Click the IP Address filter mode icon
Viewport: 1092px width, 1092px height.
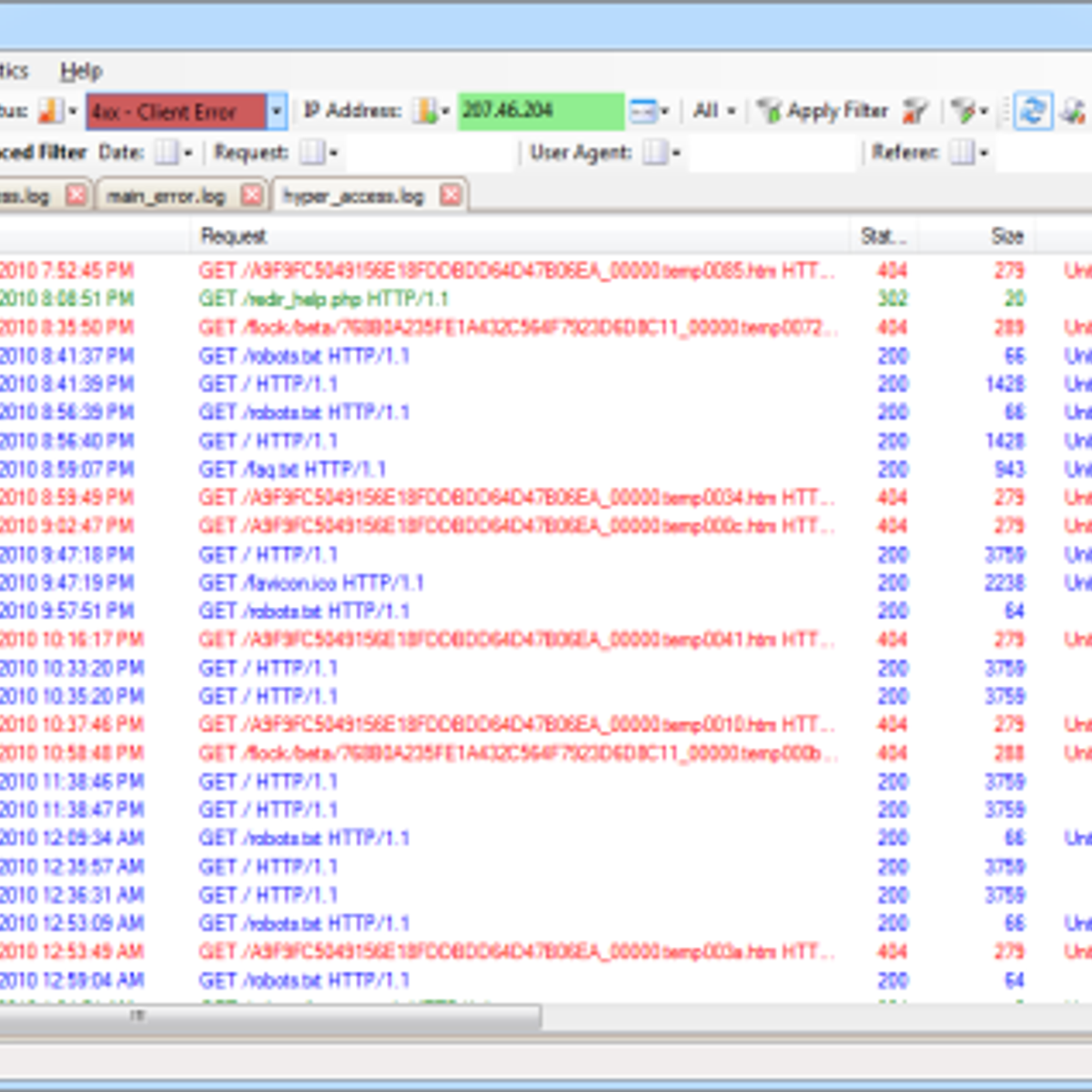tap(425, 112)
